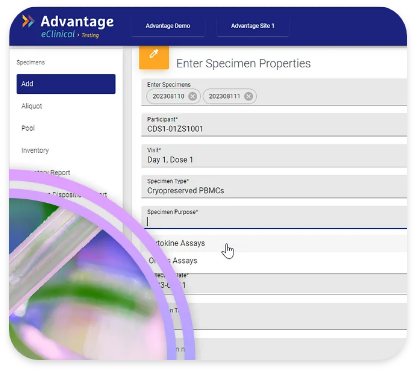Image resolution: width=416 pixels, height=372 pixels.
Task: Remove specimen chip 202308111
Action: click(248, 96)
